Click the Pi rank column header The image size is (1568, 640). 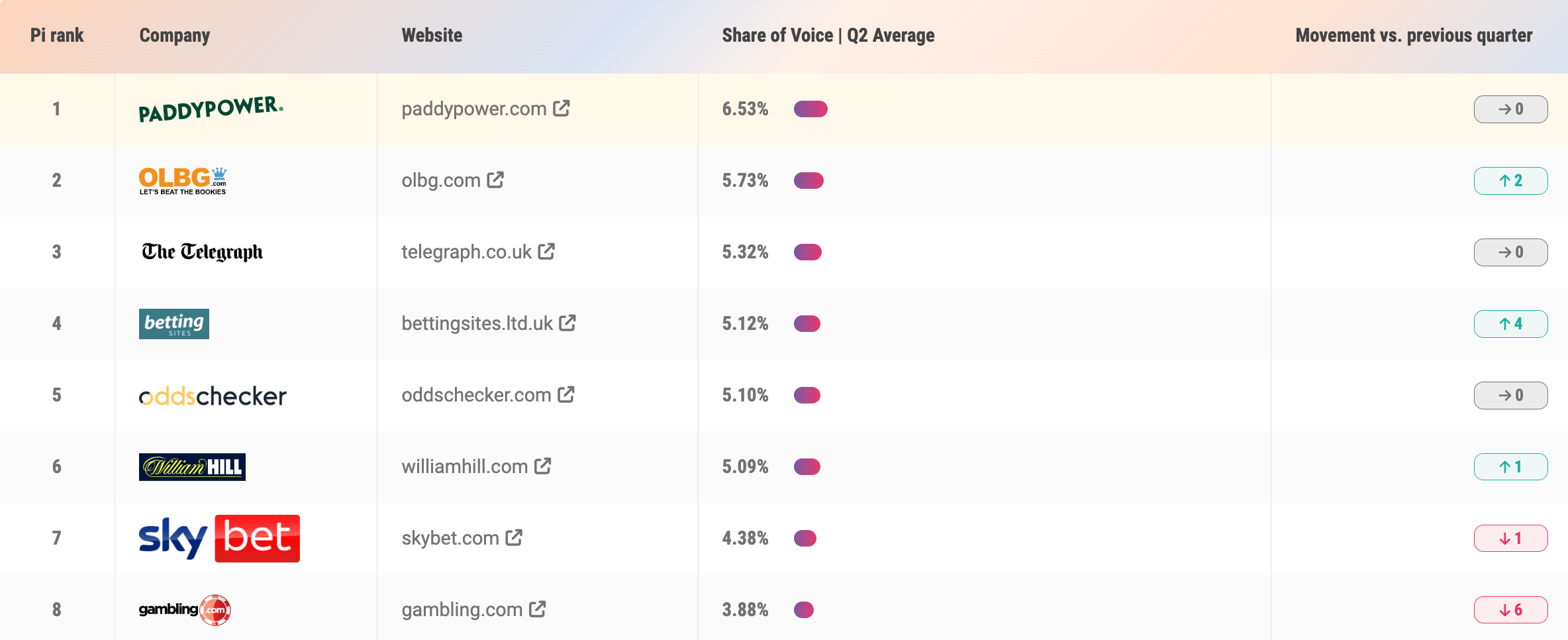[x=56, y=36]
